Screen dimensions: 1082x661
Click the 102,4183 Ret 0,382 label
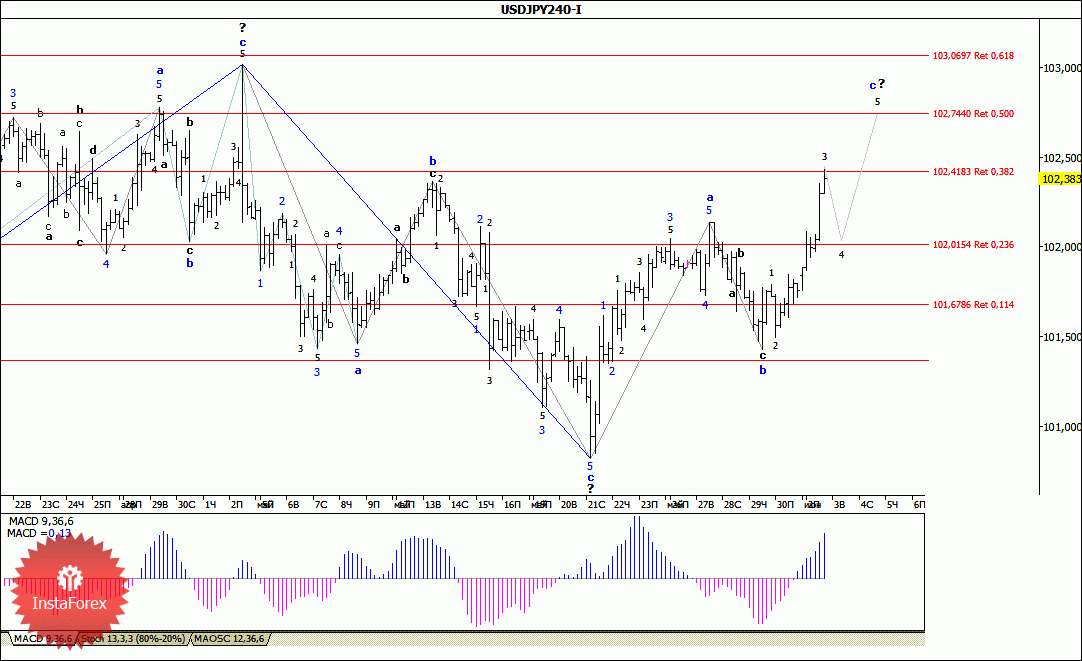click(x=973, y=172)
